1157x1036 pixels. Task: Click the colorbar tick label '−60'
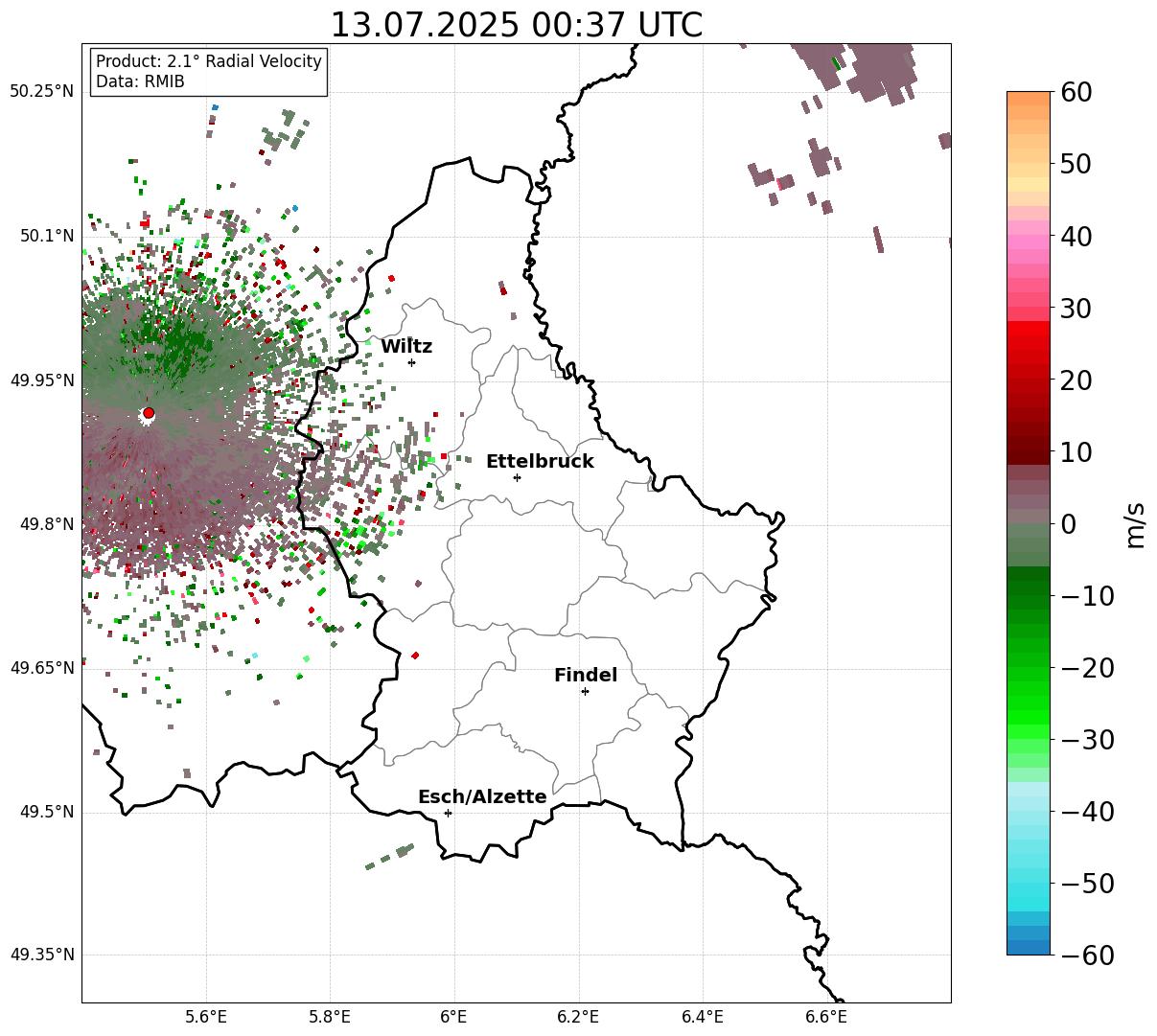point(1088,955)
